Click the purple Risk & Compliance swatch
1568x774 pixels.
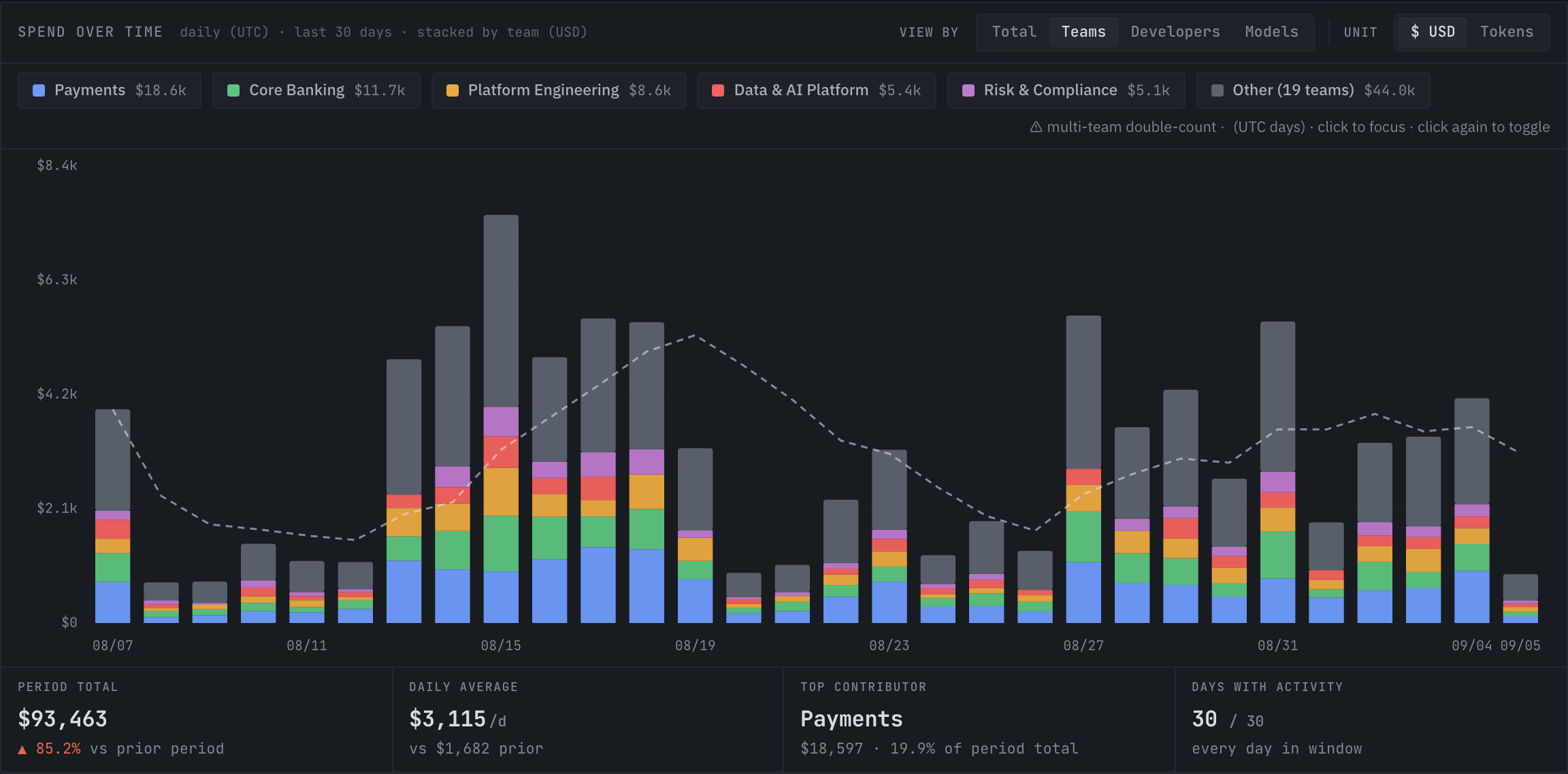968,90
